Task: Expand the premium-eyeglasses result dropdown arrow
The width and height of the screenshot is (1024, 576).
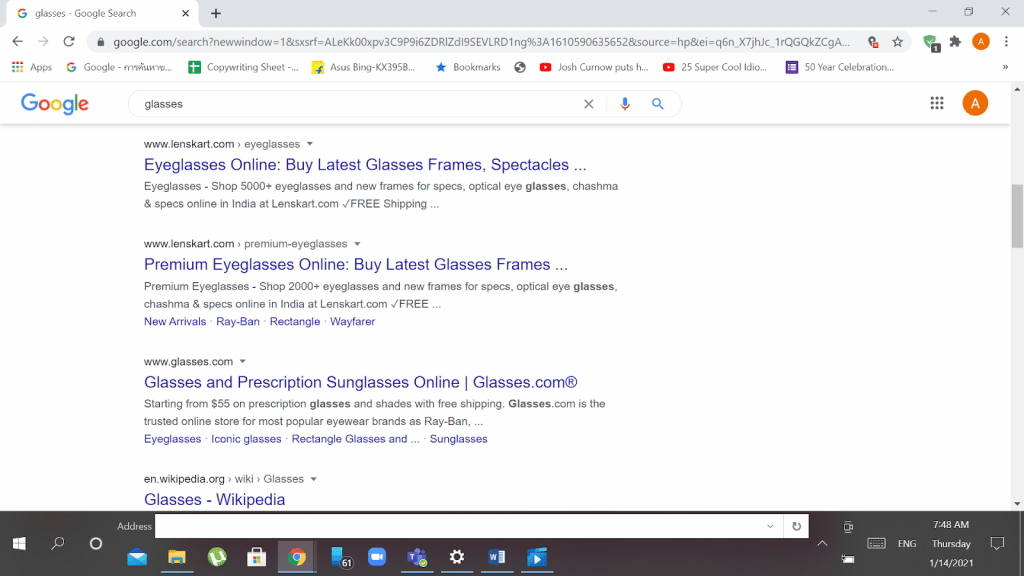Action: (x=357, y=244)
